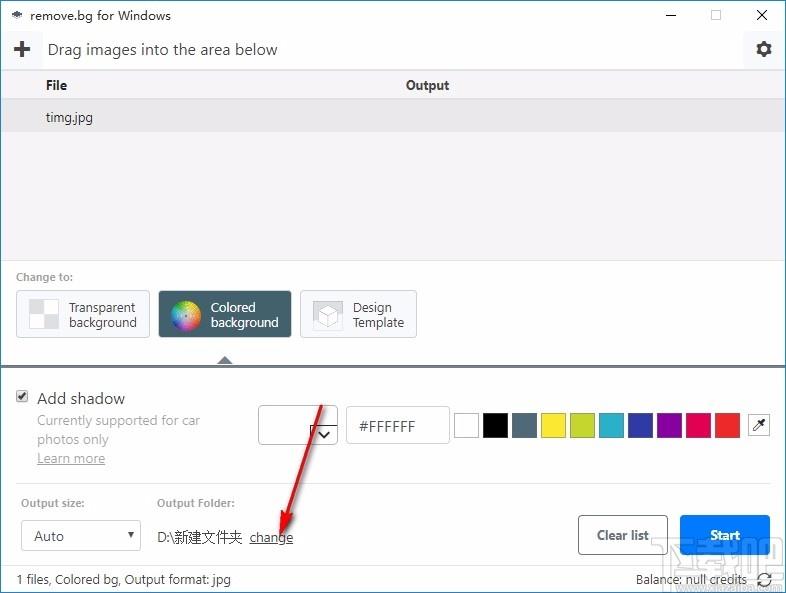
Task: Select Transparent background option
Action: pos(83,314)
